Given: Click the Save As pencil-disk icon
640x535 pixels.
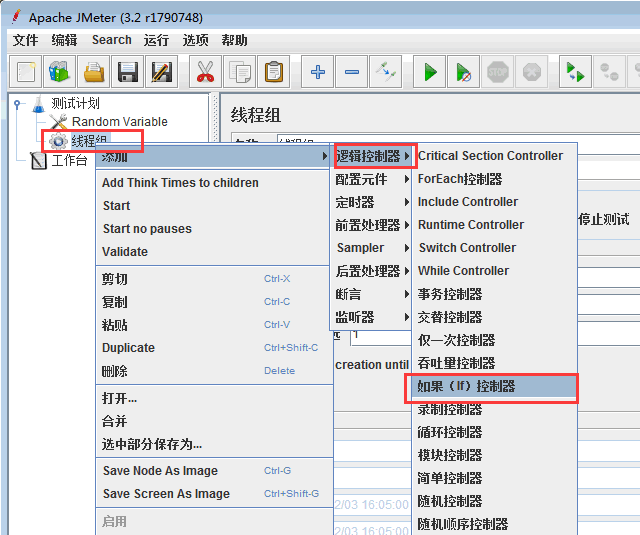Looking at the screenshot, I should point(162,72).
